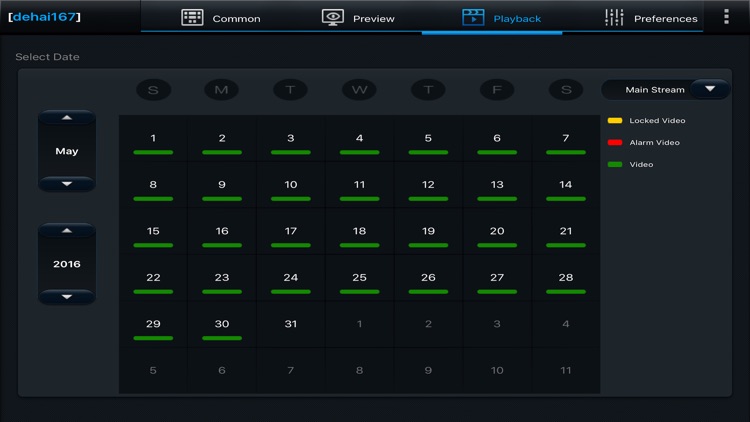Viewport: 750px width, 422px height.
Task: Click the dehai167 device name
Action: [44, 17]
